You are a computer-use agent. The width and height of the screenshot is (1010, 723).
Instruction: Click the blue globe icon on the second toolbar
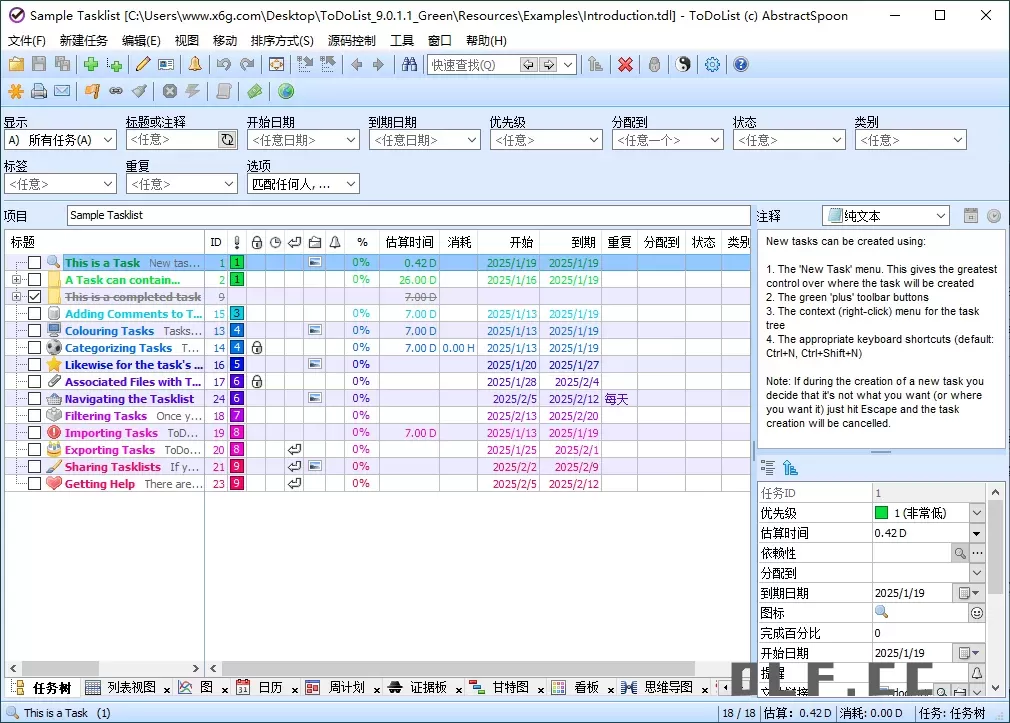tap(286, 91)
